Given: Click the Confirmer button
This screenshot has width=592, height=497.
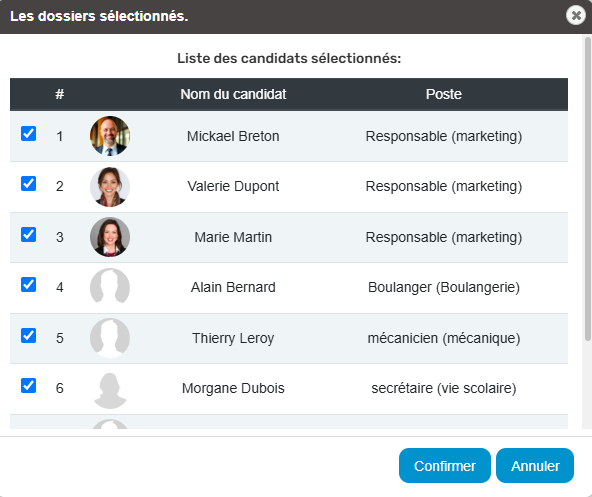Looking at the screenshot, I should coord(445,466).
